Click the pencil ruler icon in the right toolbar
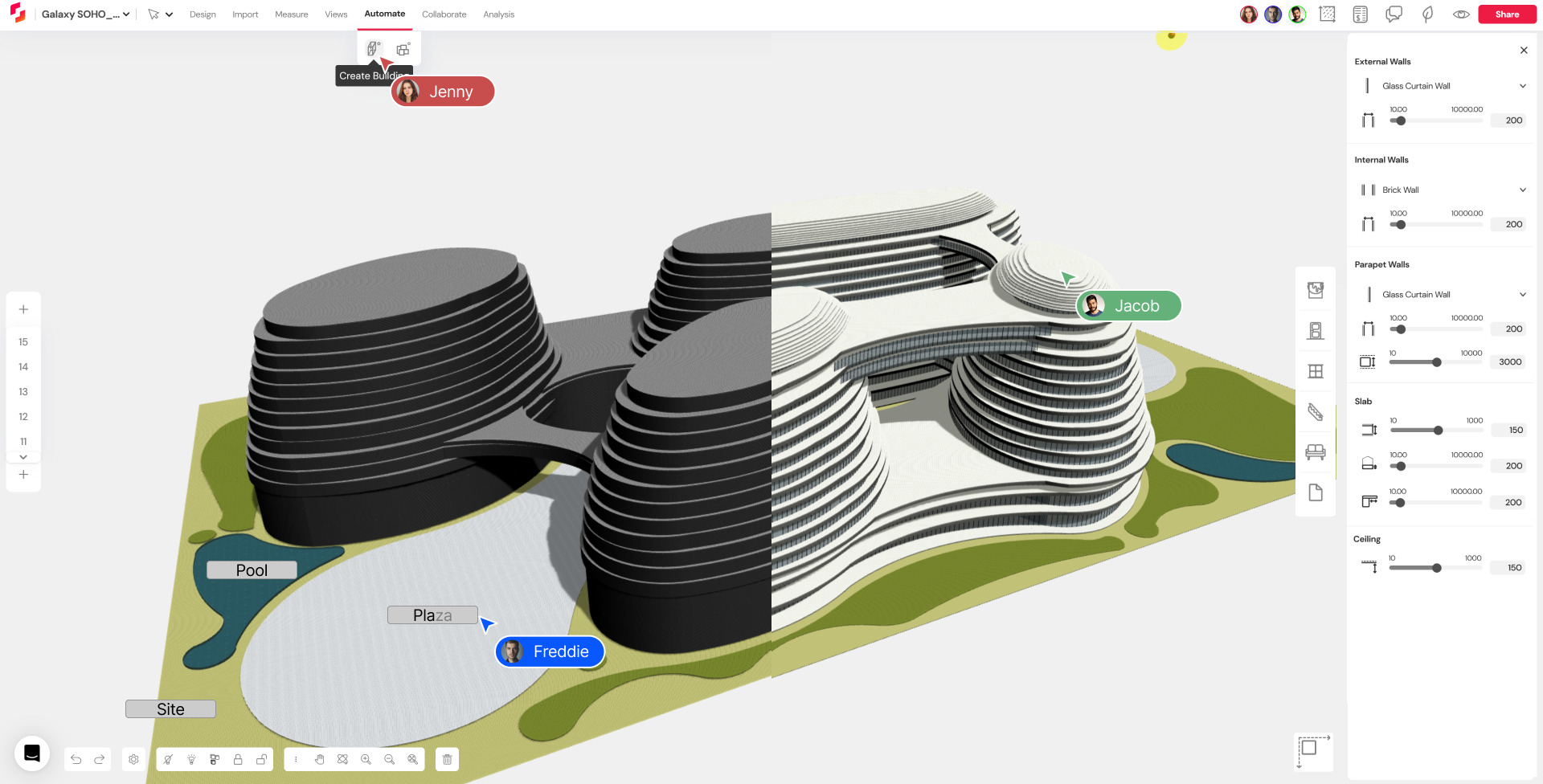 pos(1316,412)
